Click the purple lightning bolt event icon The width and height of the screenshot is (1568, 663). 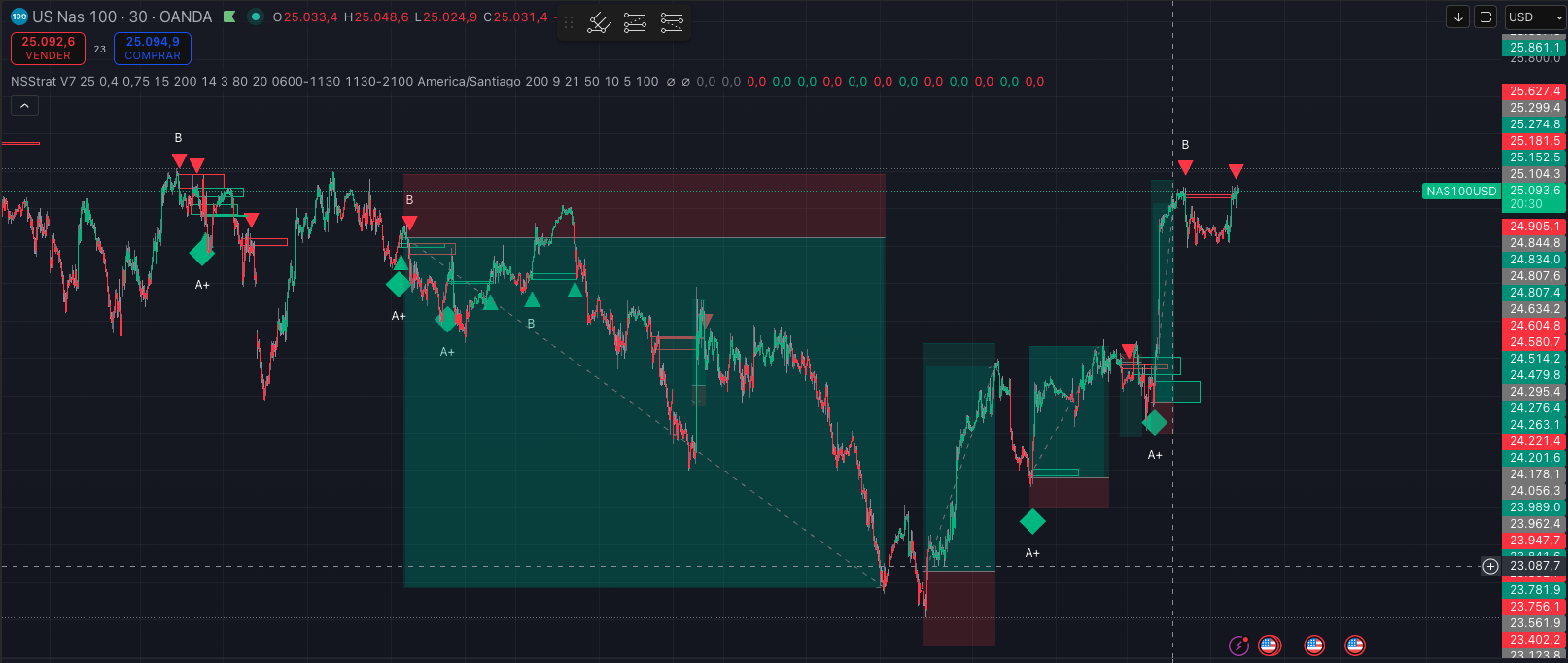pos(1238,645)
